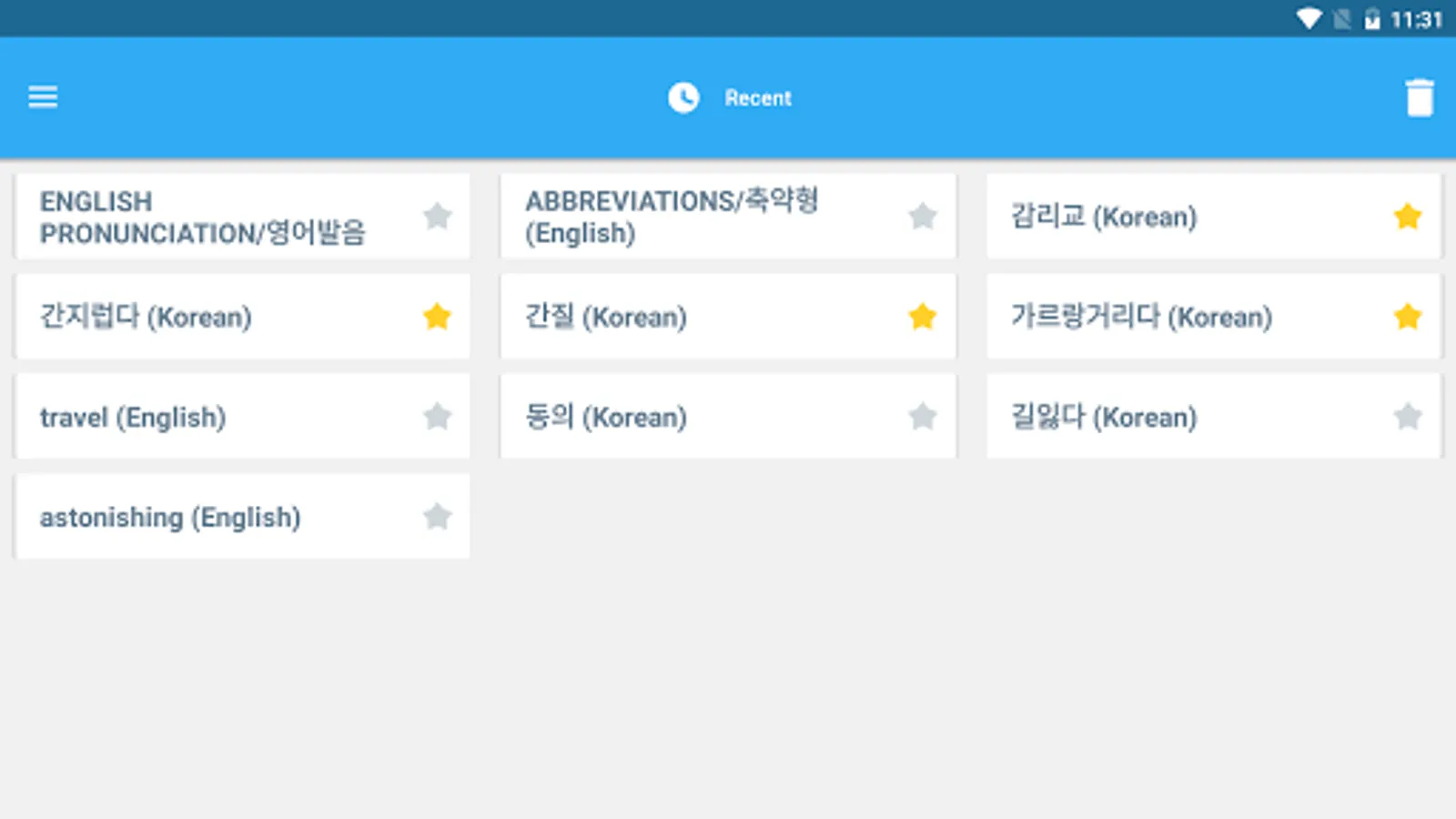Click the clock icon beside Recent
Image resolution: width=1456 pixels, height=819 pixels.
(683, 97)
